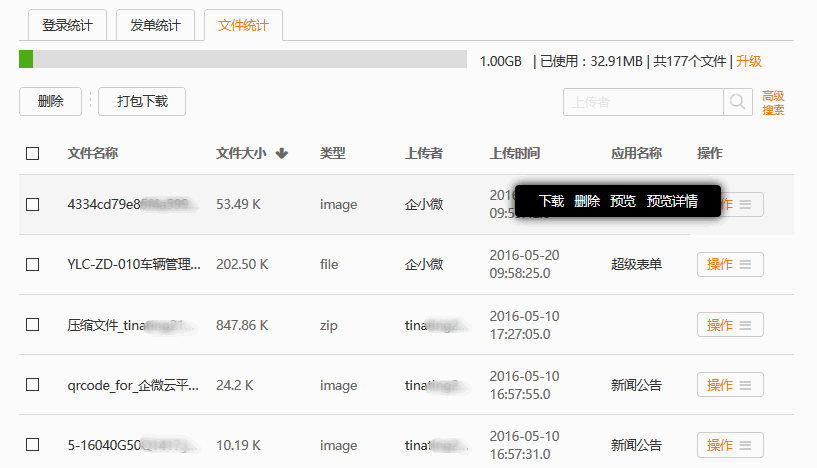Open 操作 menu for 压缩文件 zip row

(x=730, y=325)
